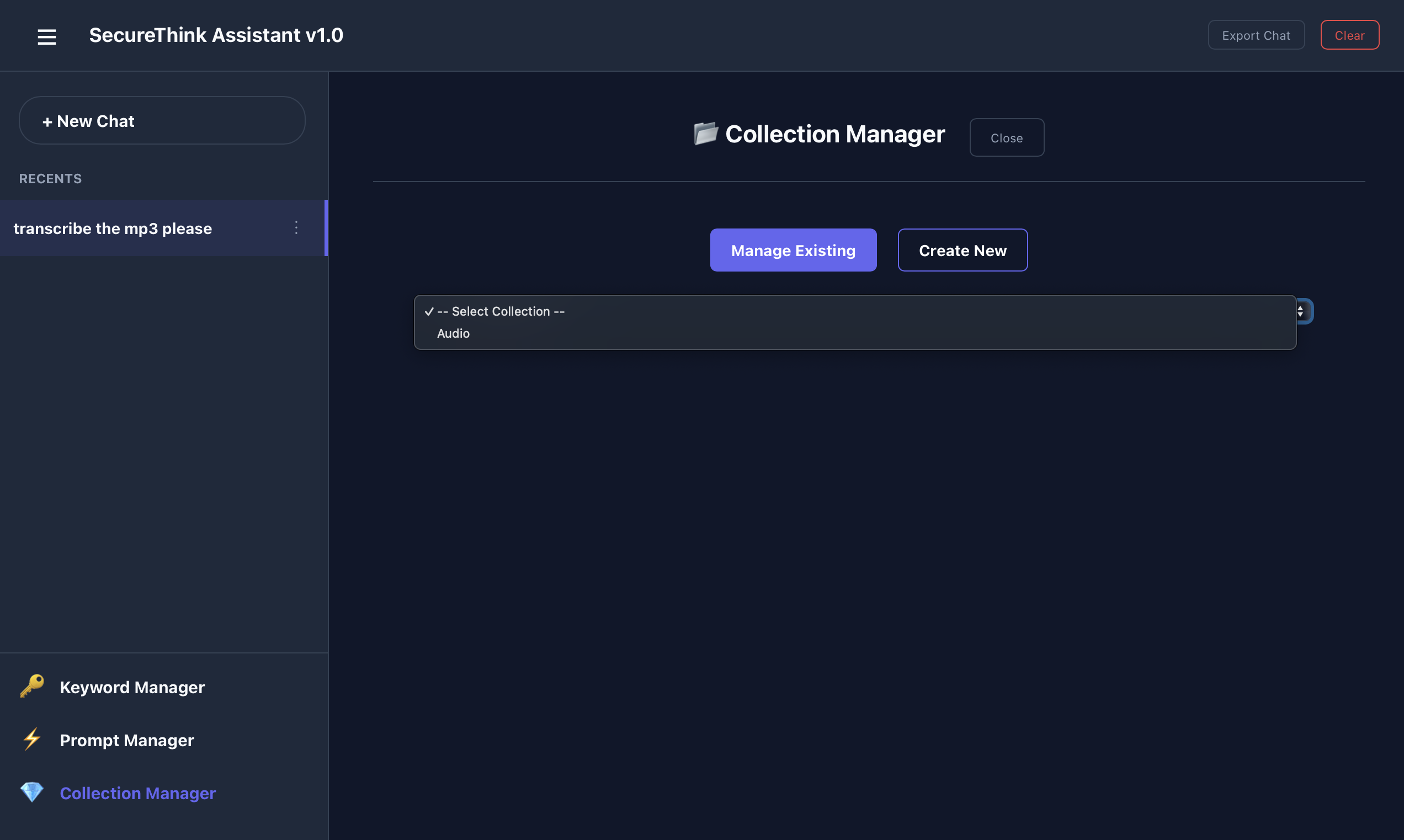The image size is (1404, 840).
Task: Open 'transcribe the mp3 please' recent chat
Action: 113,228
